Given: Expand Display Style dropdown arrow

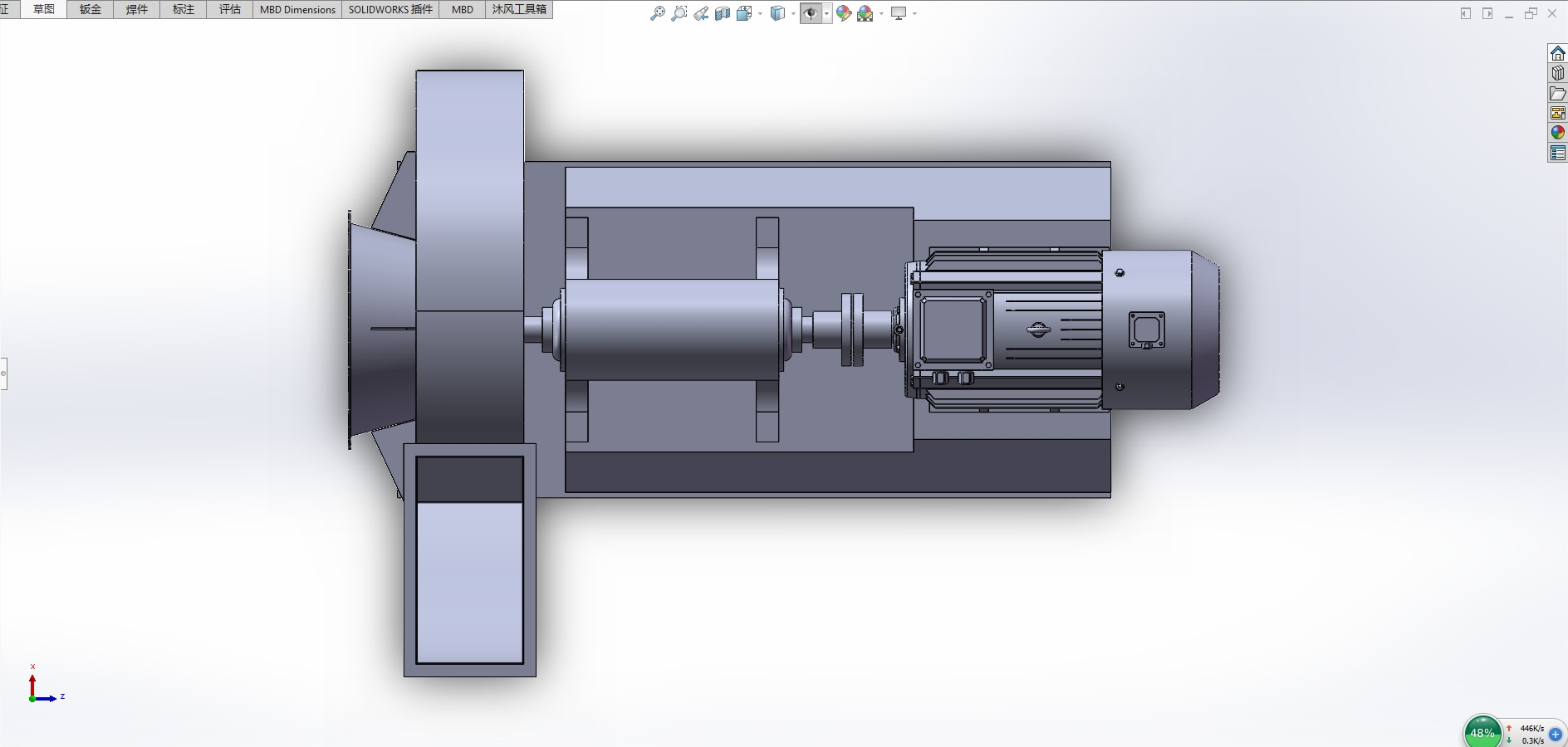Looking at the screenshot, I should [793, 13].
